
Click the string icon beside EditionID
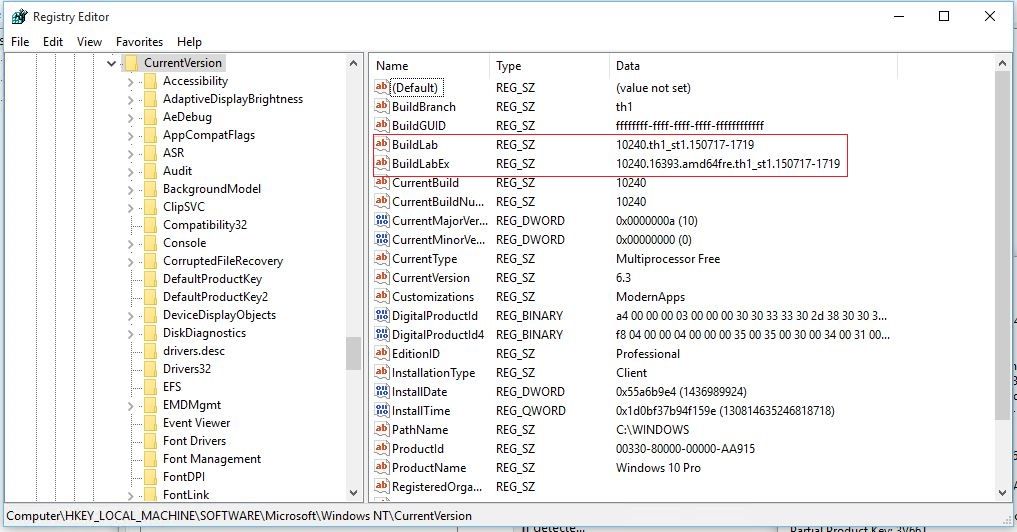[x=382, y=353]
